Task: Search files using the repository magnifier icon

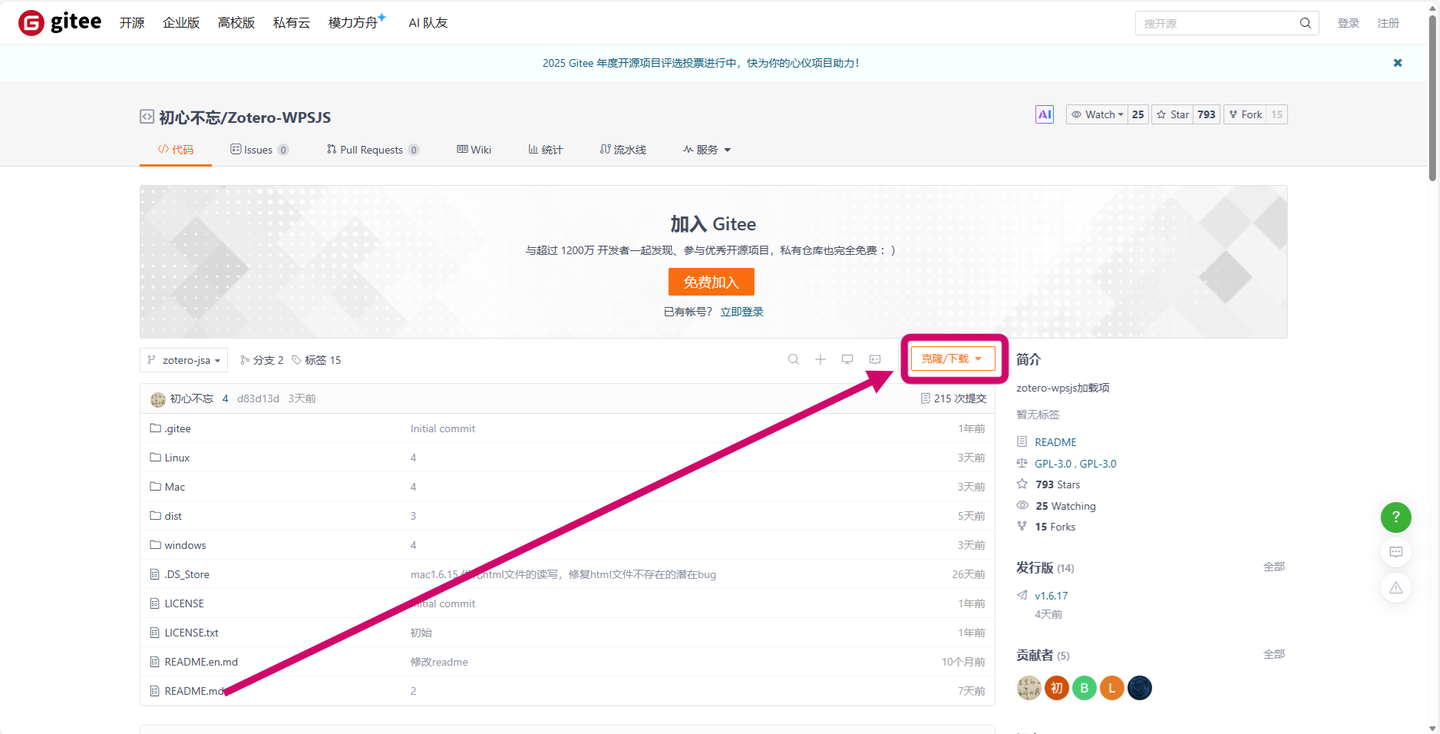Action: click(x=793, y=360)
